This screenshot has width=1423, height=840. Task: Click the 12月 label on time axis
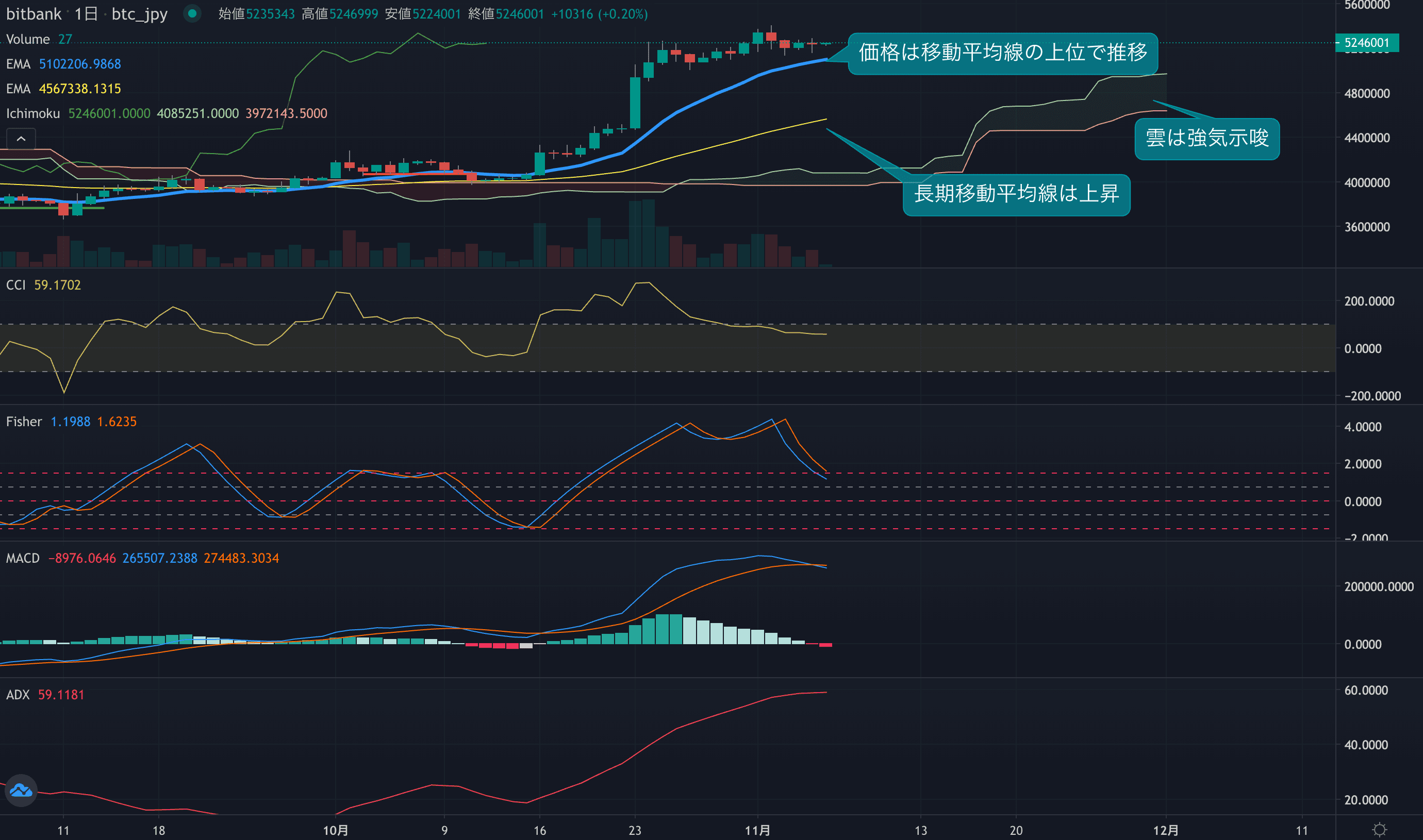[x=1166, y=830]
